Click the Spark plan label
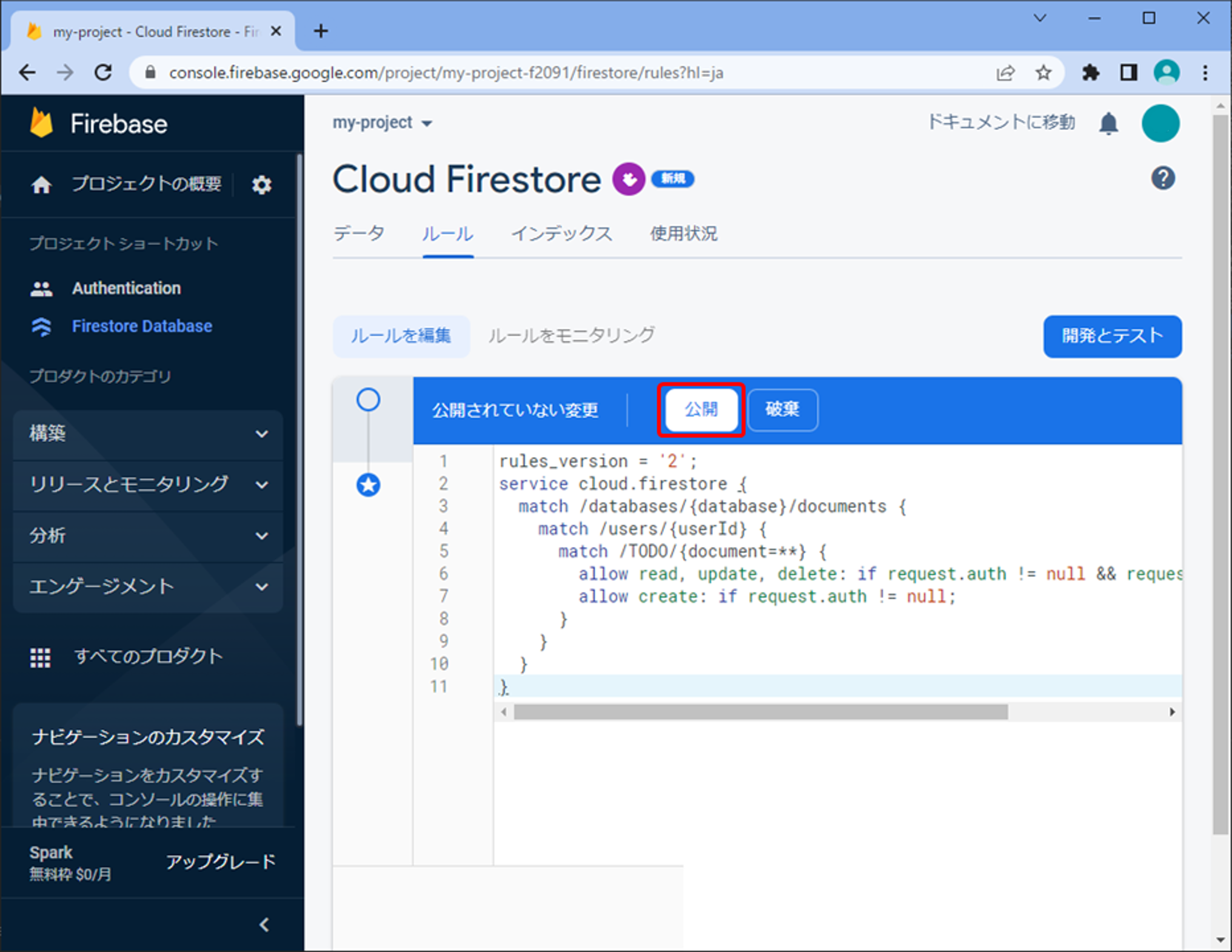This screenshot has width=1232, height=952. (51, 853)
